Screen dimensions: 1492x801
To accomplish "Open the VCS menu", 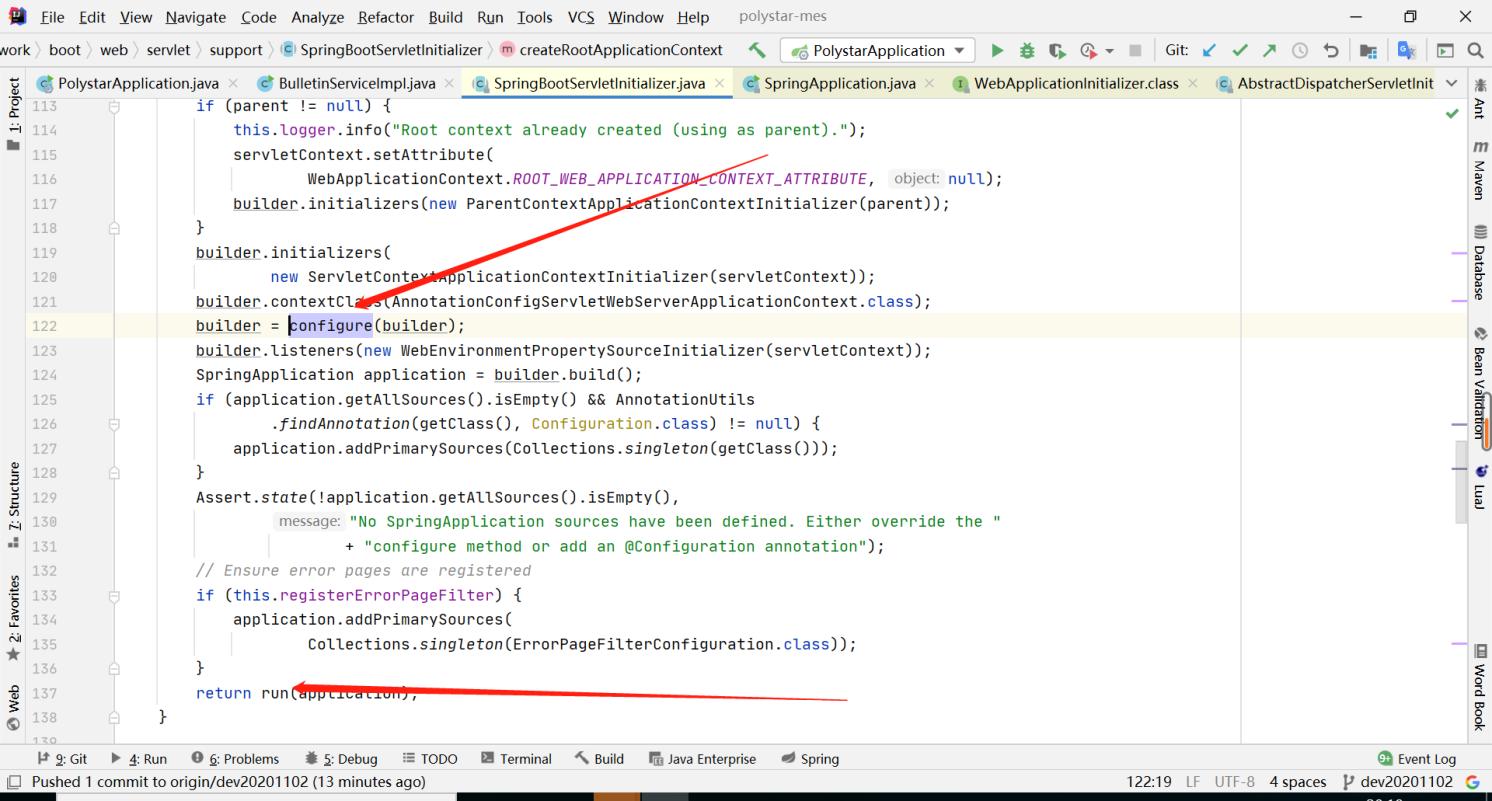I will [580, 17].
